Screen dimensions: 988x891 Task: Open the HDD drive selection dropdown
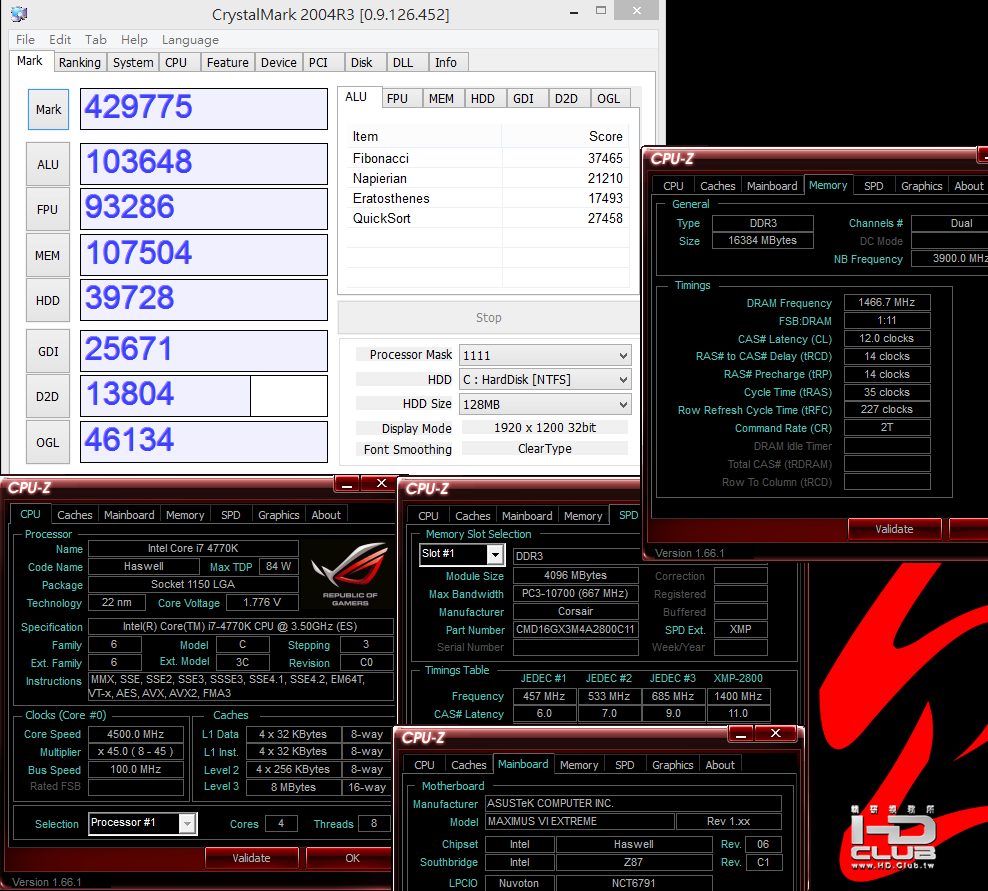(x=545, y=380)
